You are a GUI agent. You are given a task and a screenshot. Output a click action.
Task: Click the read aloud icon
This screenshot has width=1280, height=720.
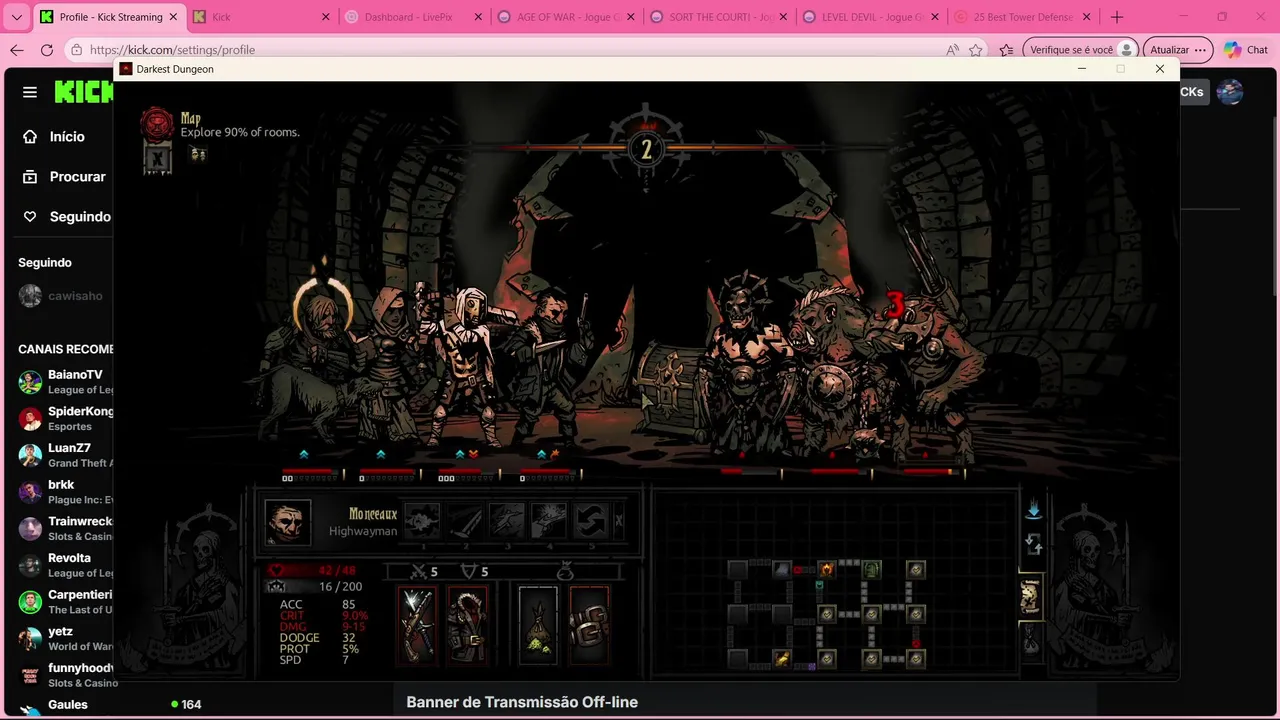click(952, 50)
